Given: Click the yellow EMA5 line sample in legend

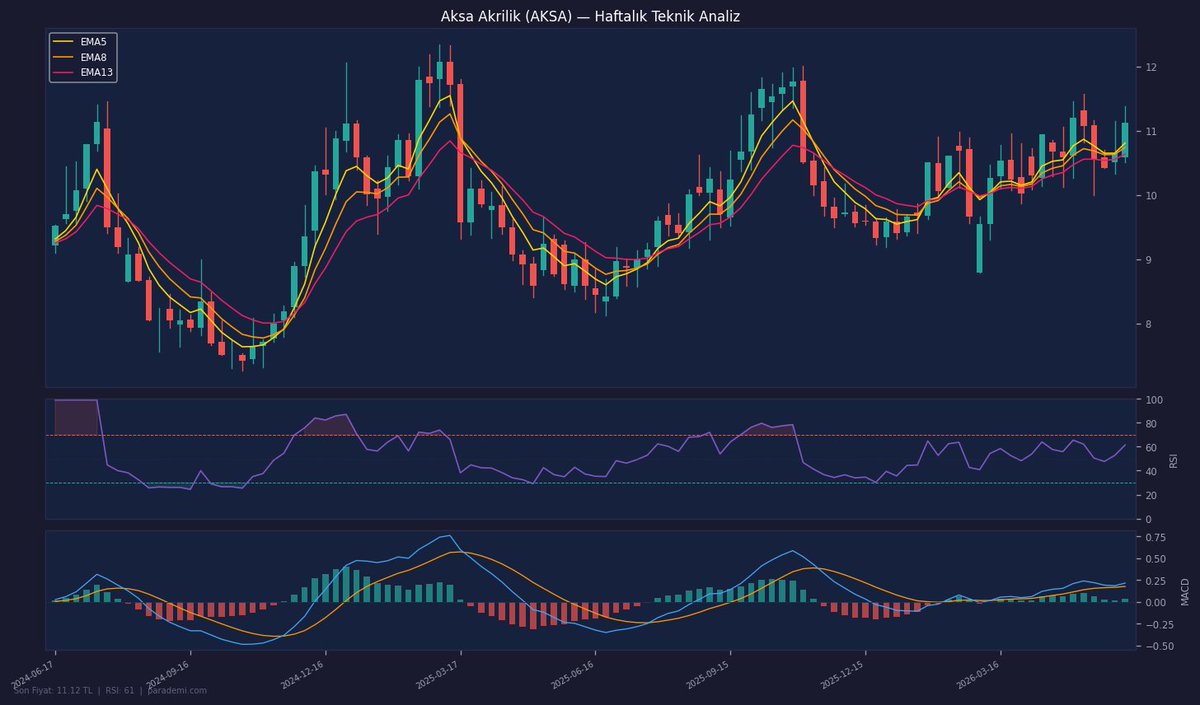Looking at the screenshot, I should tap(63, 42).
